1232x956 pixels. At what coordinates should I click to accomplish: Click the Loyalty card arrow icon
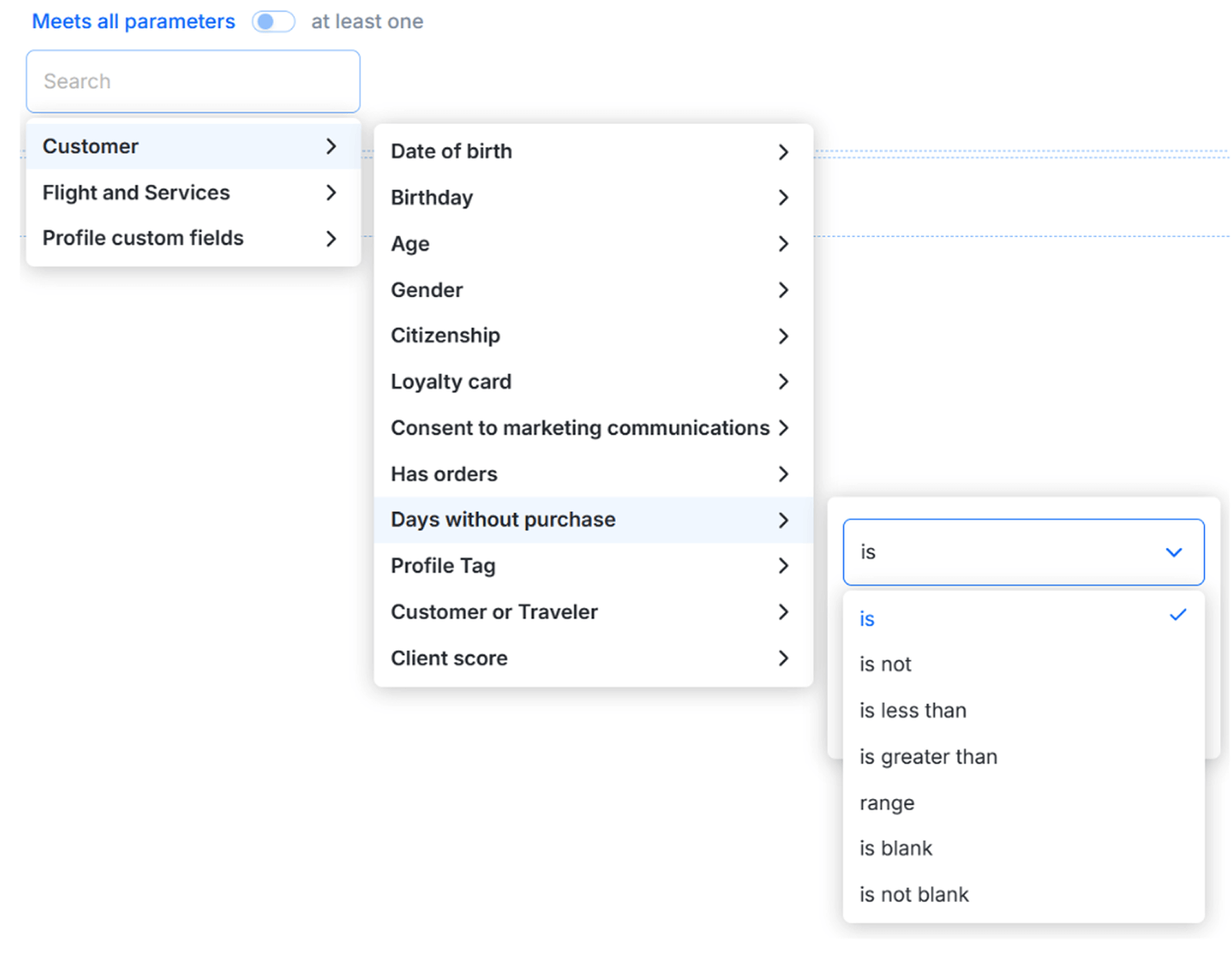pos(783,382)
